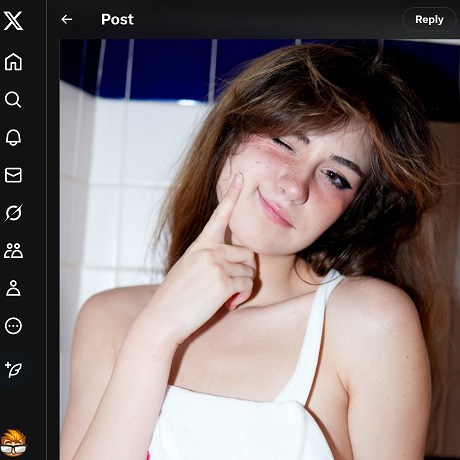
Task: Visit your Profile page icon
Action: [13, 288]
